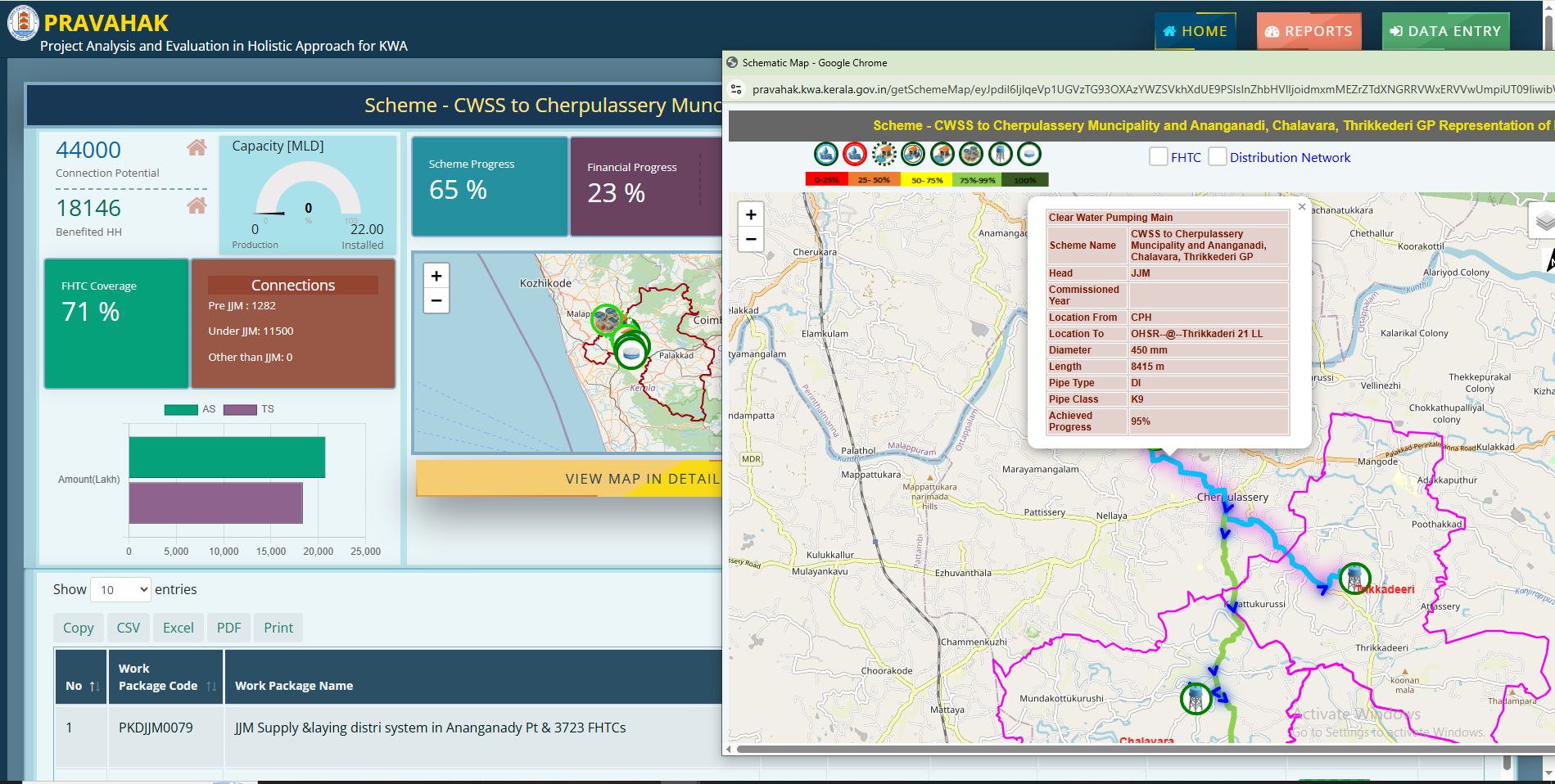This screenshot has height=784, width=1555.
Task: Close the Clear Water Pumping Main popup
Action: [1301, 207]
